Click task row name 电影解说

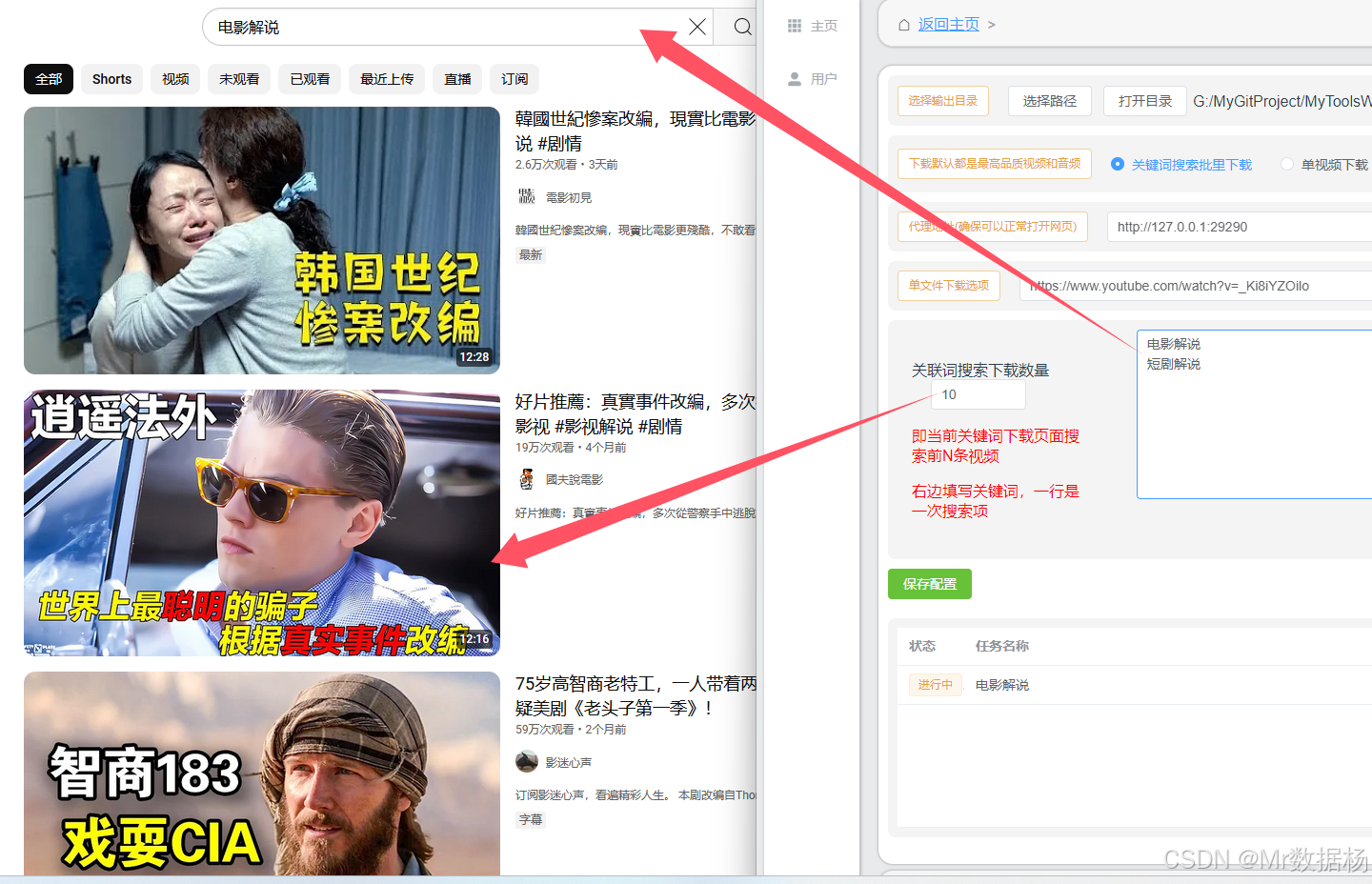point(1002,685)
